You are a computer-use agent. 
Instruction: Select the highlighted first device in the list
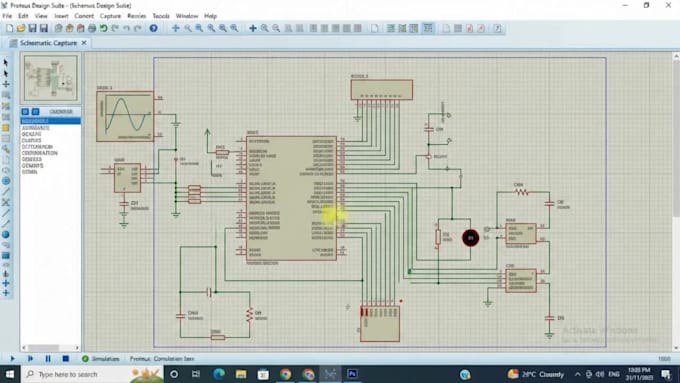(x=50, y=121)
